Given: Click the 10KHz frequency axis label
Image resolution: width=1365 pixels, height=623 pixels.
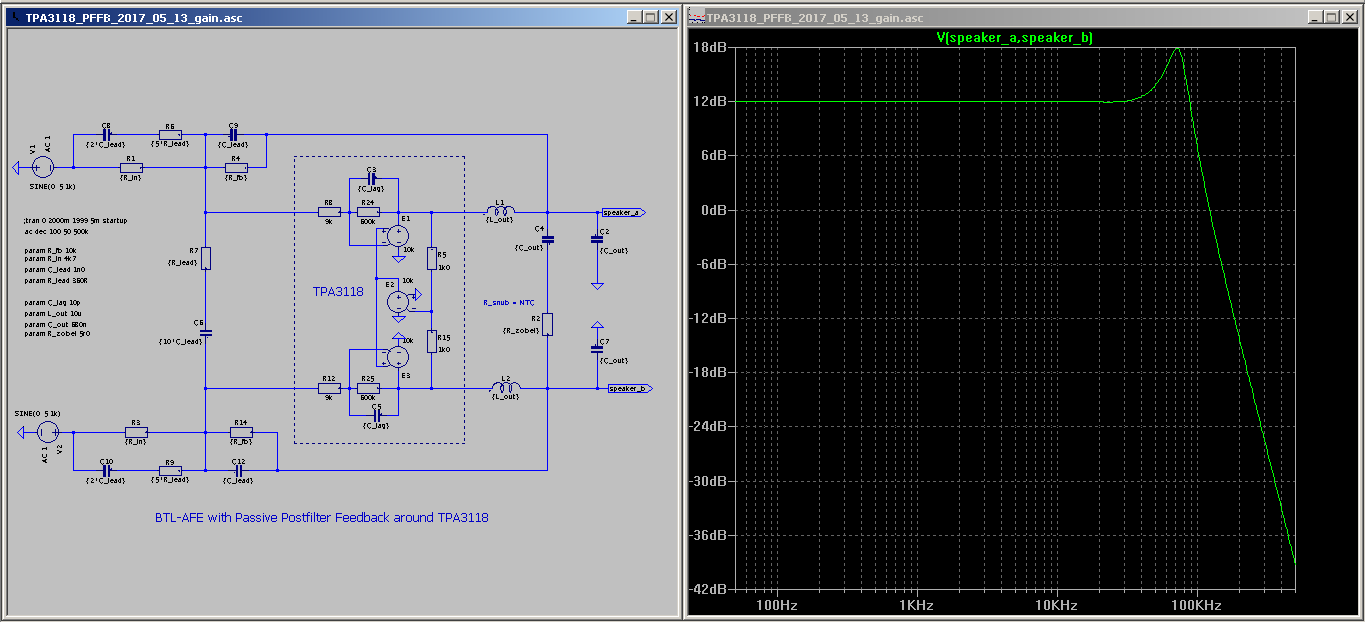Looking at the screenshot, I should tap(1055, 606).
